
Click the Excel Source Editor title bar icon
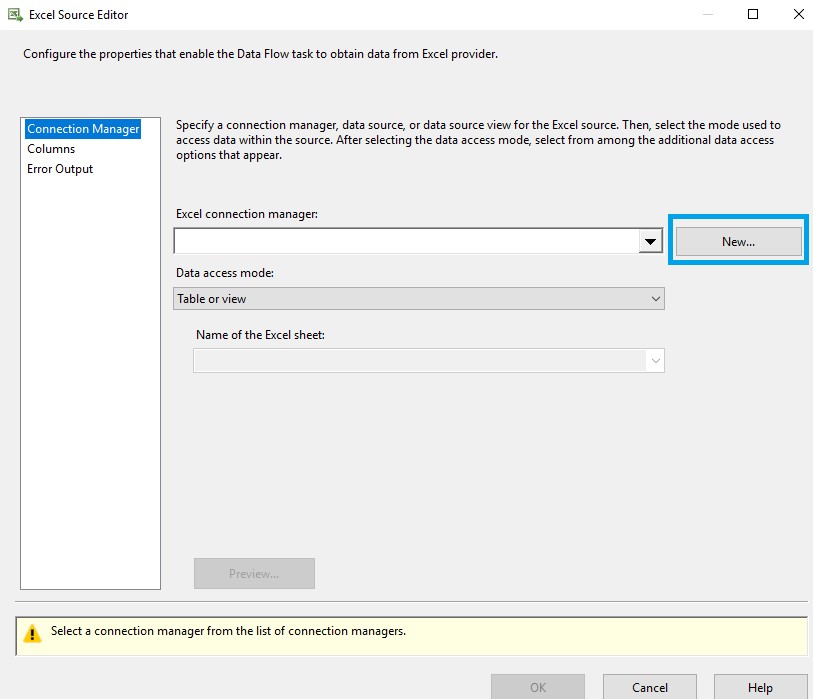15,15
